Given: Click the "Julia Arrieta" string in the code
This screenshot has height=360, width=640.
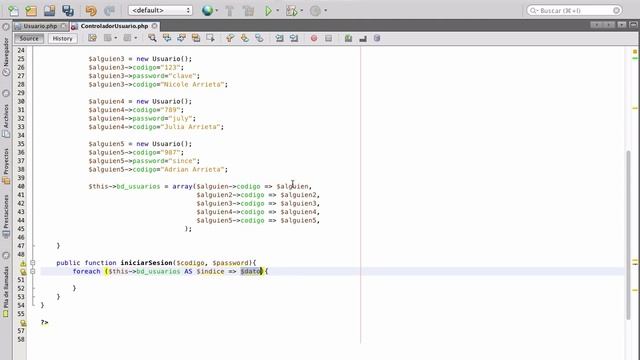Looking at the screenshot, I should 192,127.
